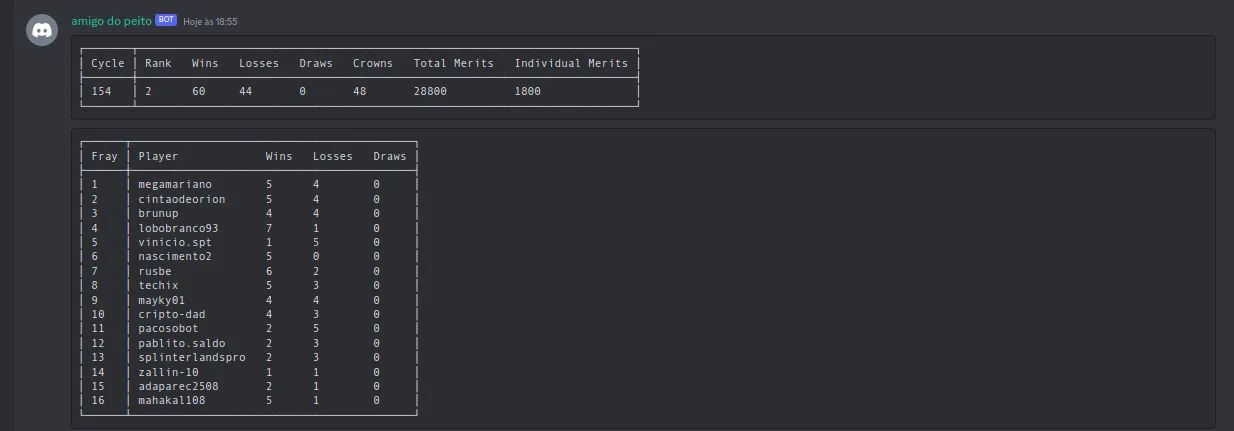The height and width of the screenshot is (431, 1234).
Task: Select player lobobranco93
Action: (178, 228)
